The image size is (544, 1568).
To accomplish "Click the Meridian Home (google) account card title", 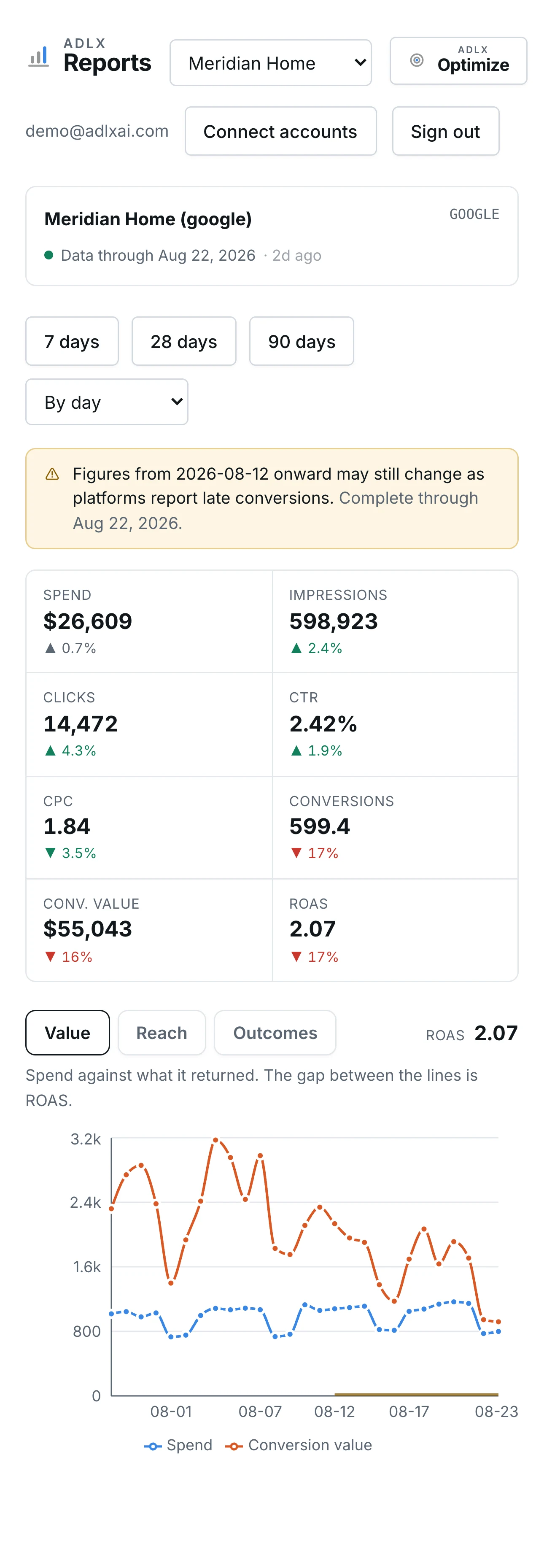I will 148,219.
